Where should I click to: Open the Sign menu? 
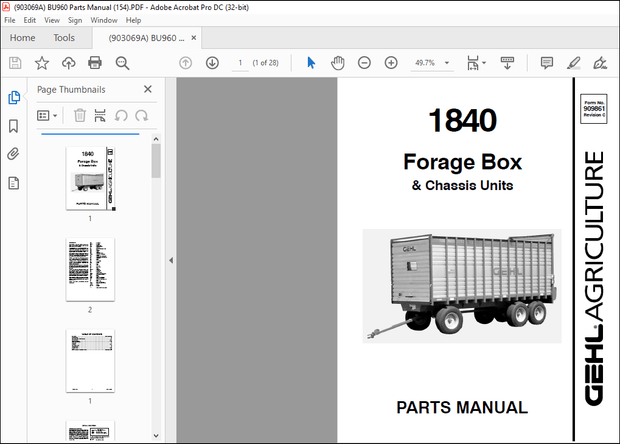75,20
